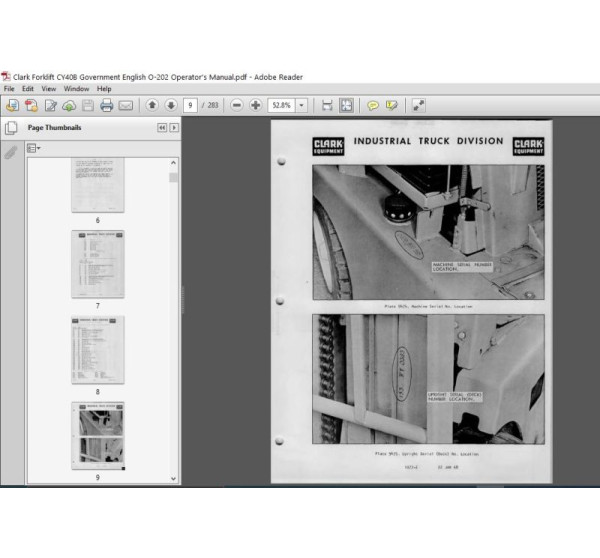The image size is (600, 558).
Task: Click the page number input field
Action: coord(189,105)
